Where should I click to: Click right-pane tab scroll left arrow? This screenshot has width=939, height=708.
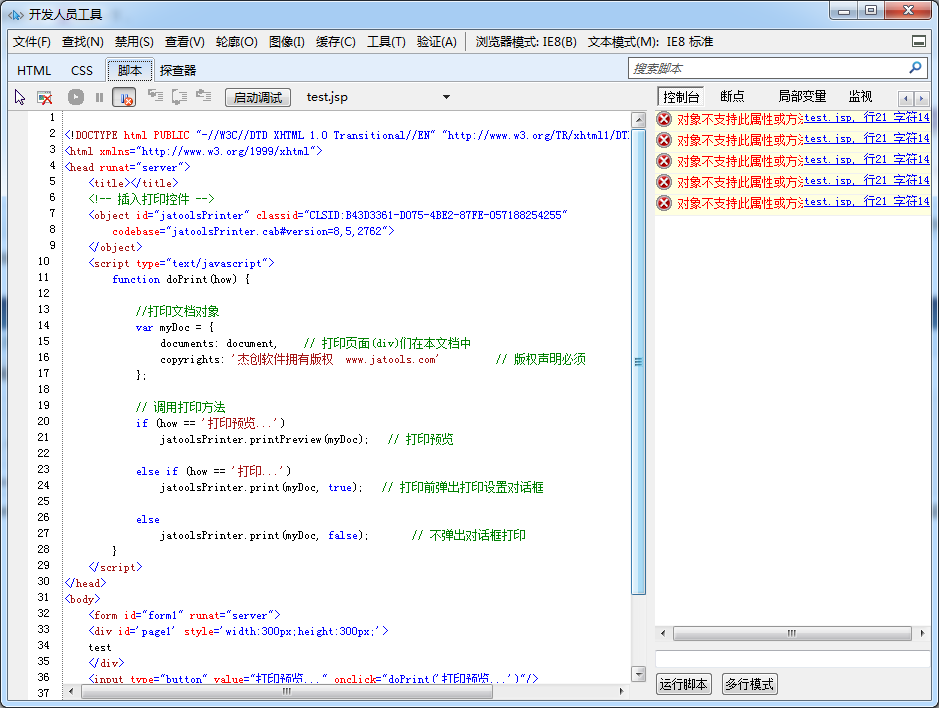[906, 98]
